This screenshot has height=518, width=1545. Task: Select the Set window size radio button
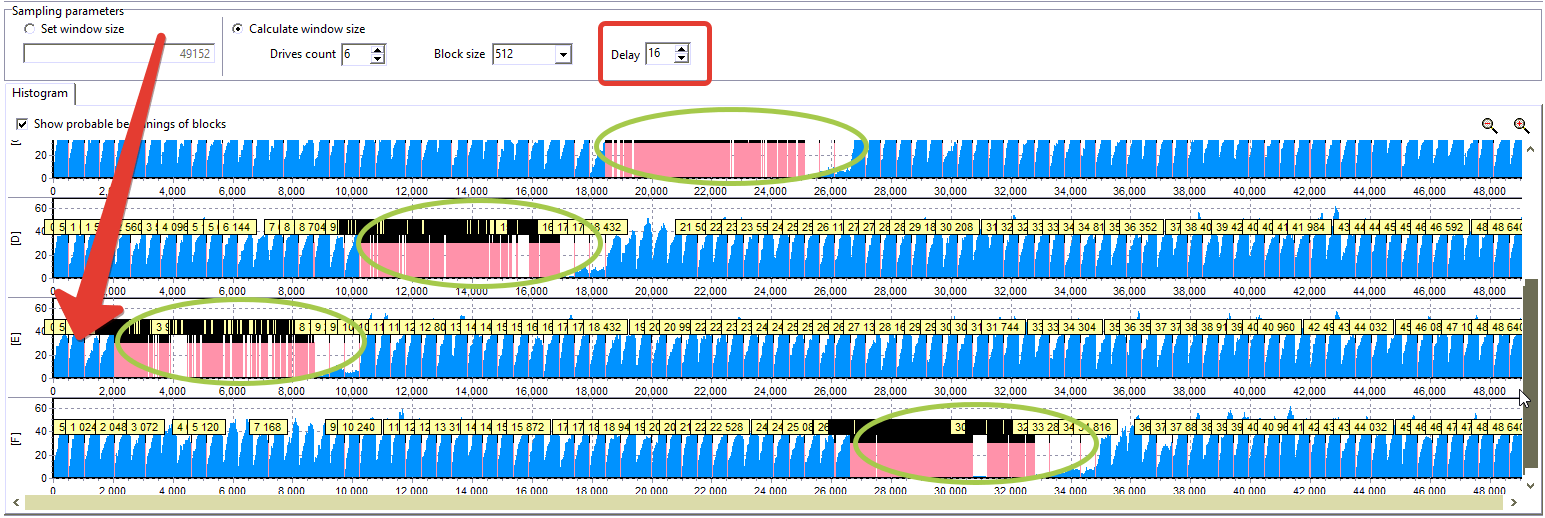(x=31, y=29)
